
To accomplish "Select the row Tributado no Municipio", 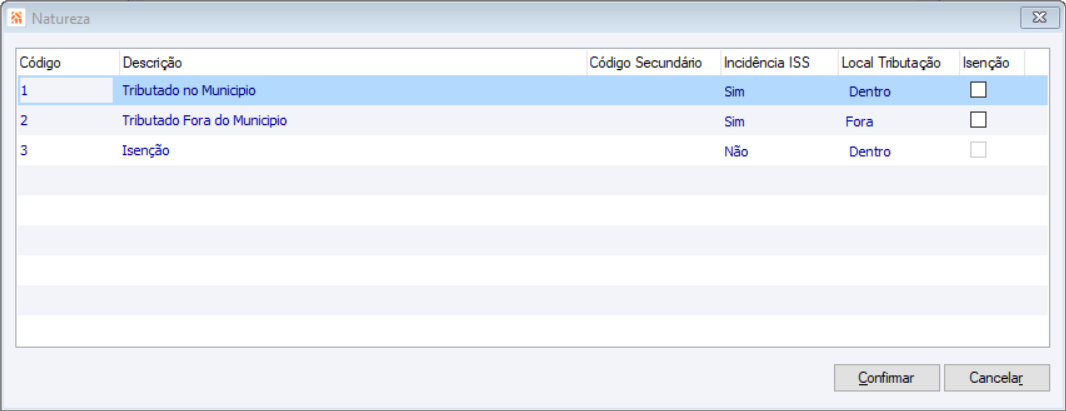I will (x=189, y=91).
